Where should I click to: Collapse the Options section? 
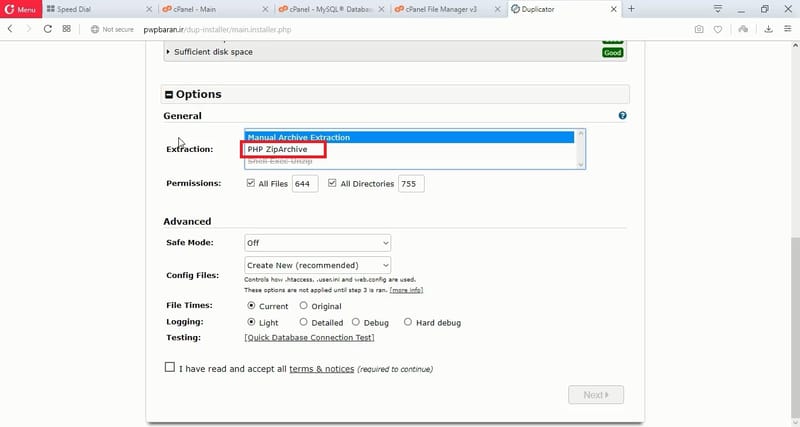pyautogui.click(x=169, y=94)
